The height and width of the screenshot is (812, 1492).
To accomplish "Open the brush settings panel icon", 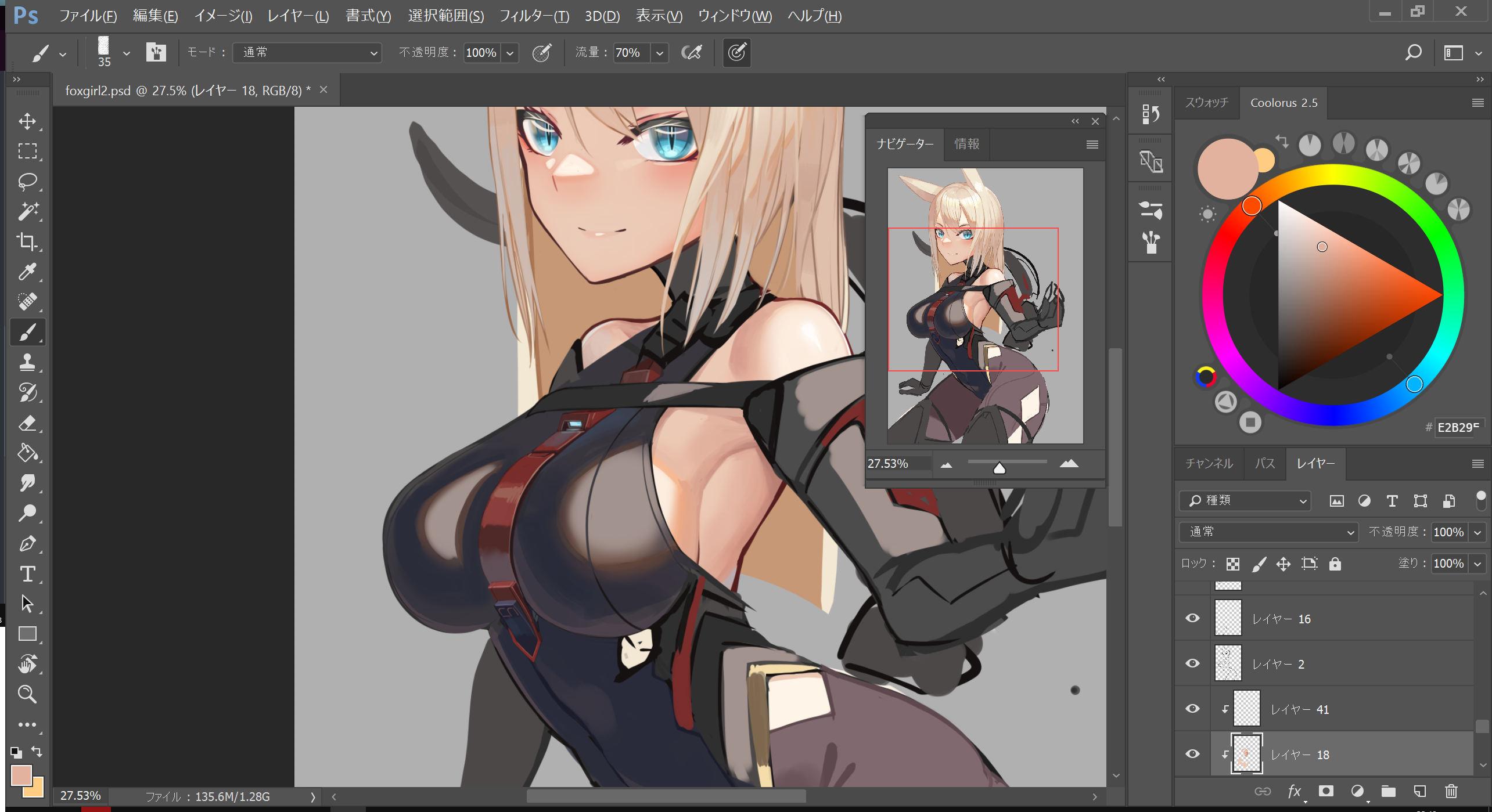I will [x=156, y=53].
